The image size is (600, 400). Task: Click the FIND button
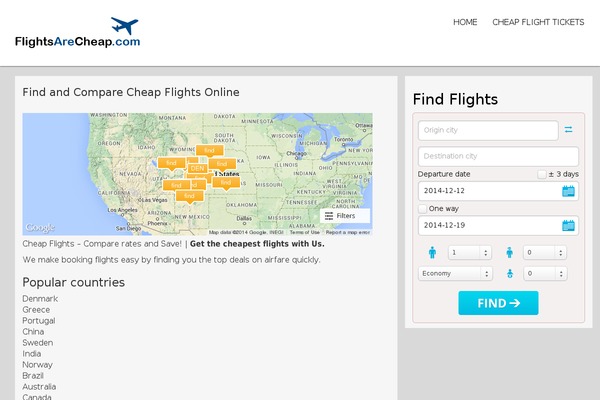point(498,303)
